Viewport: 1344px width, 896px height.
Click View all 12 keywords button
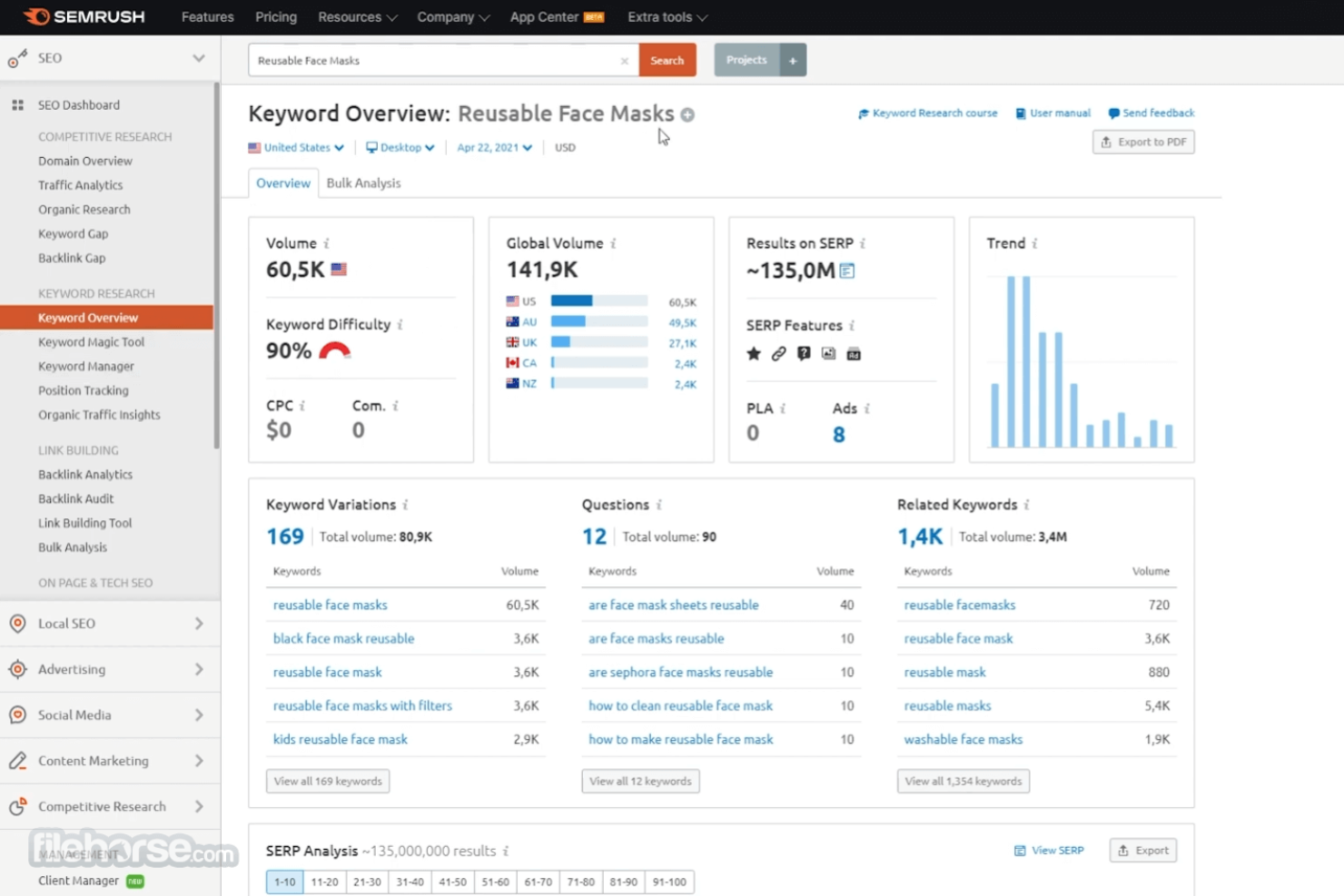click(x=640, y=782)
